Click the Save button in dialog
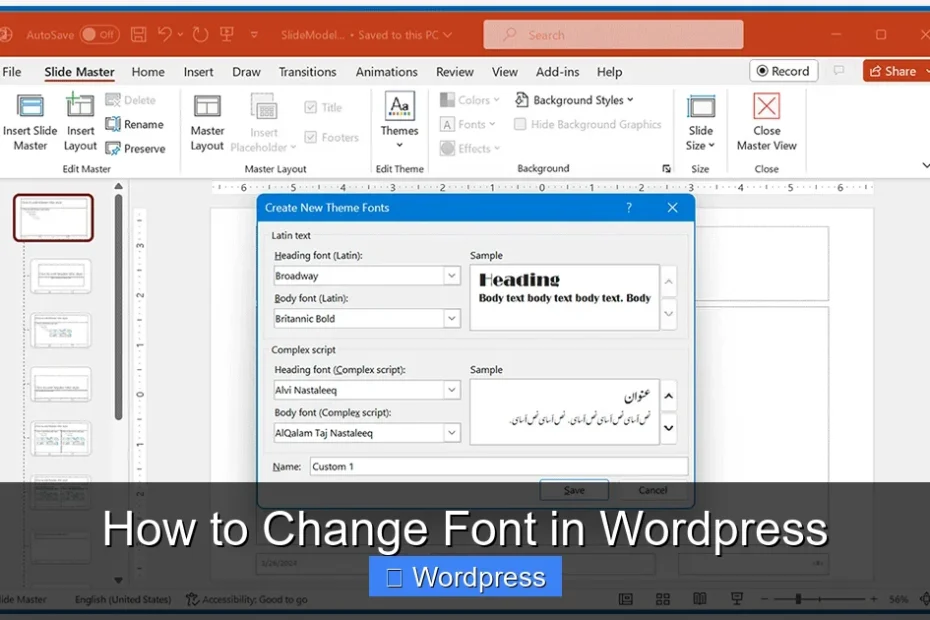Viewport: 930px width, 620px height. pos(574,490)
